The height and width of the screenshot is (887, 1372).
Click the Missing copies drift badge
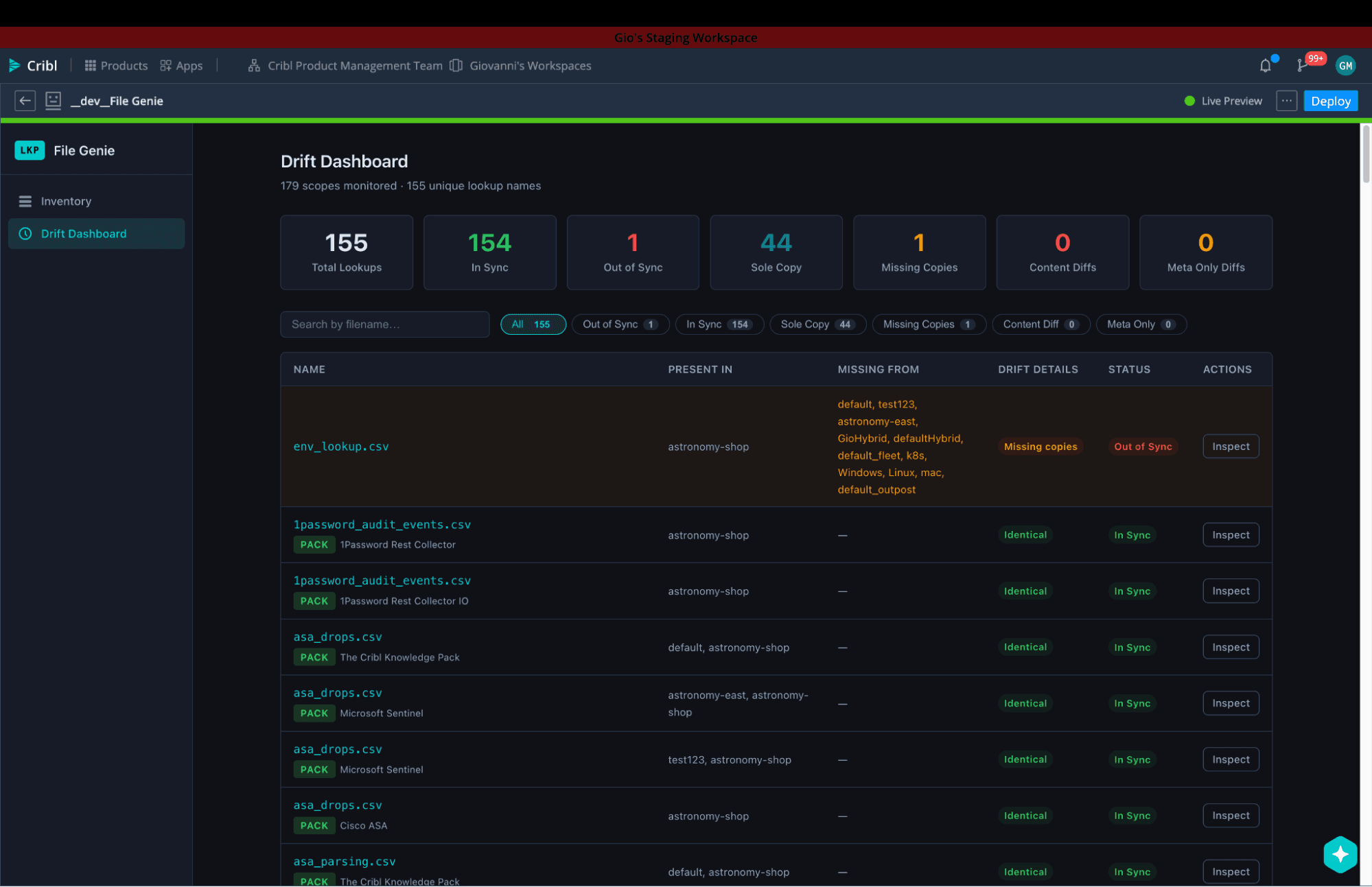(1040, 447)
